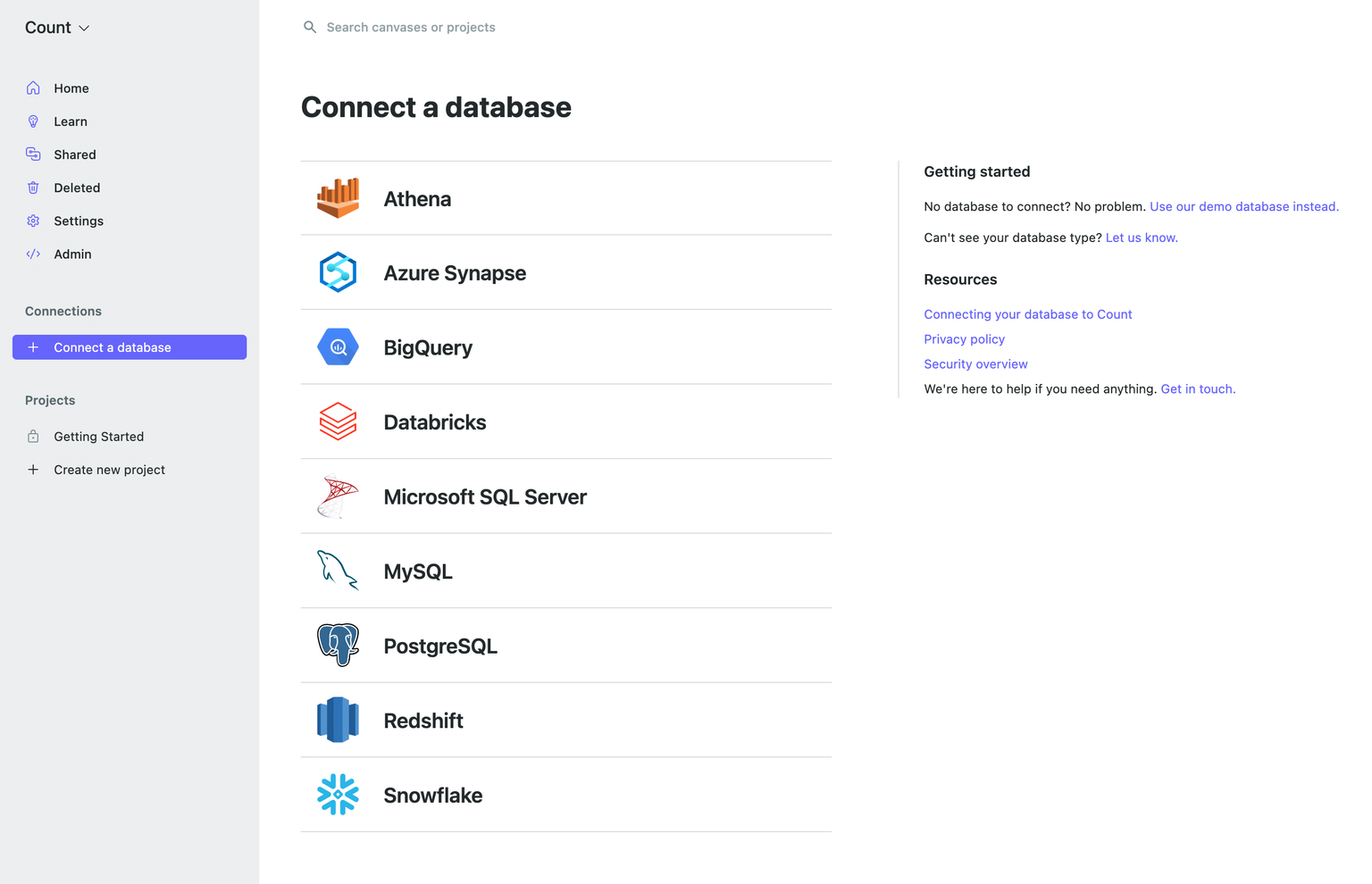
Task: Click the Athena logo icon
Action: (338, 198)
